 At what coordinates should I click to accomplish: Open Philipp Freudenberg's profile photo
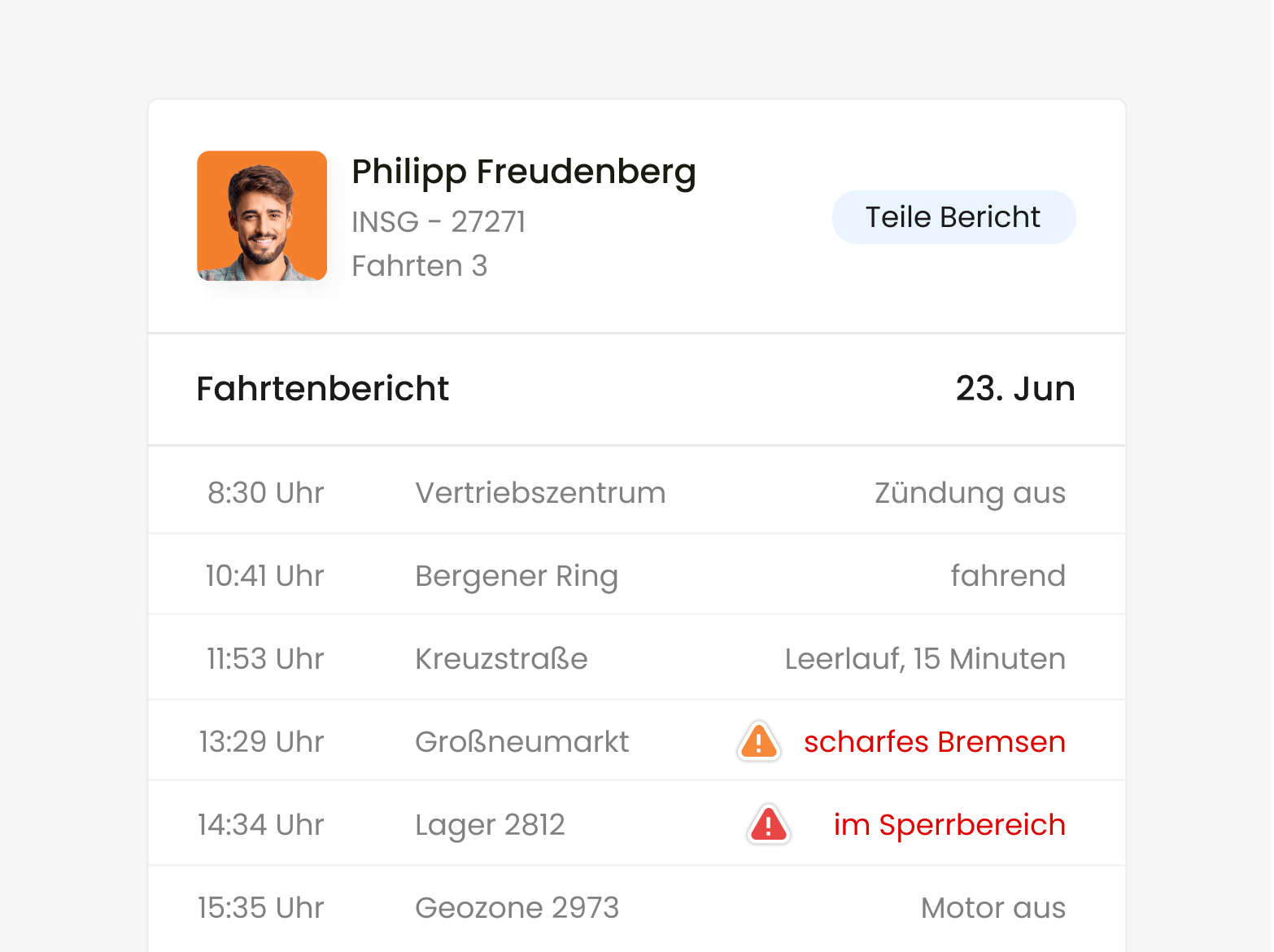pos(262,216)
